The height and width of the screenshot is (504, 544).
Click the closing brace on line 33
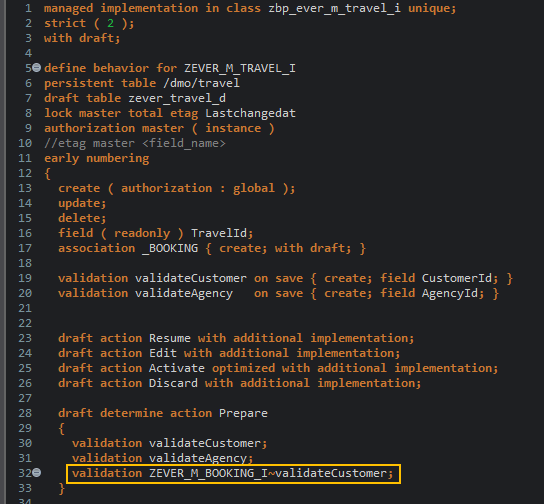[61, 488]
